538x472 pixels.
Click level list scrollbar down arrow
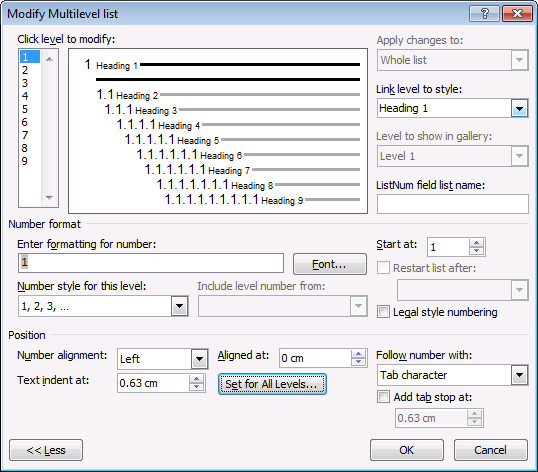(x=49, y=198)
